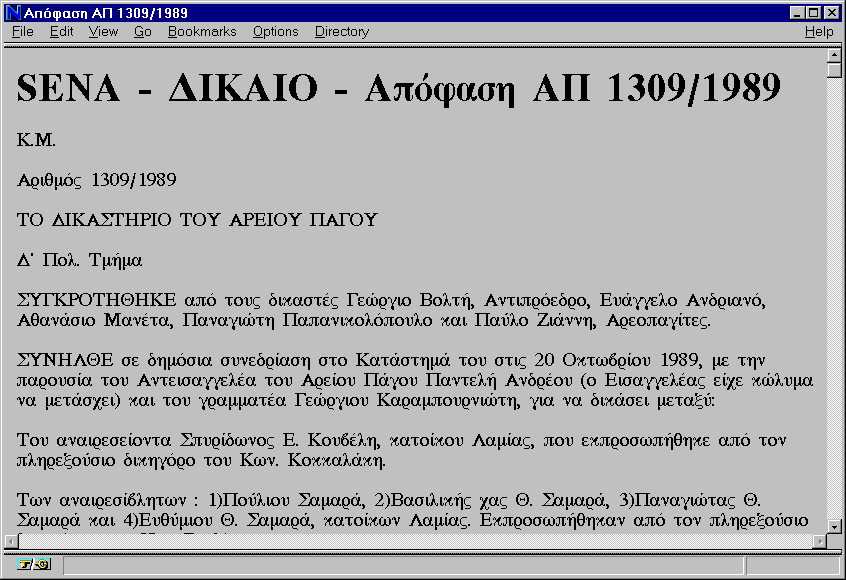
Task: Click the vertical scrollbar up arrow
Action: (x=834, y=55)
